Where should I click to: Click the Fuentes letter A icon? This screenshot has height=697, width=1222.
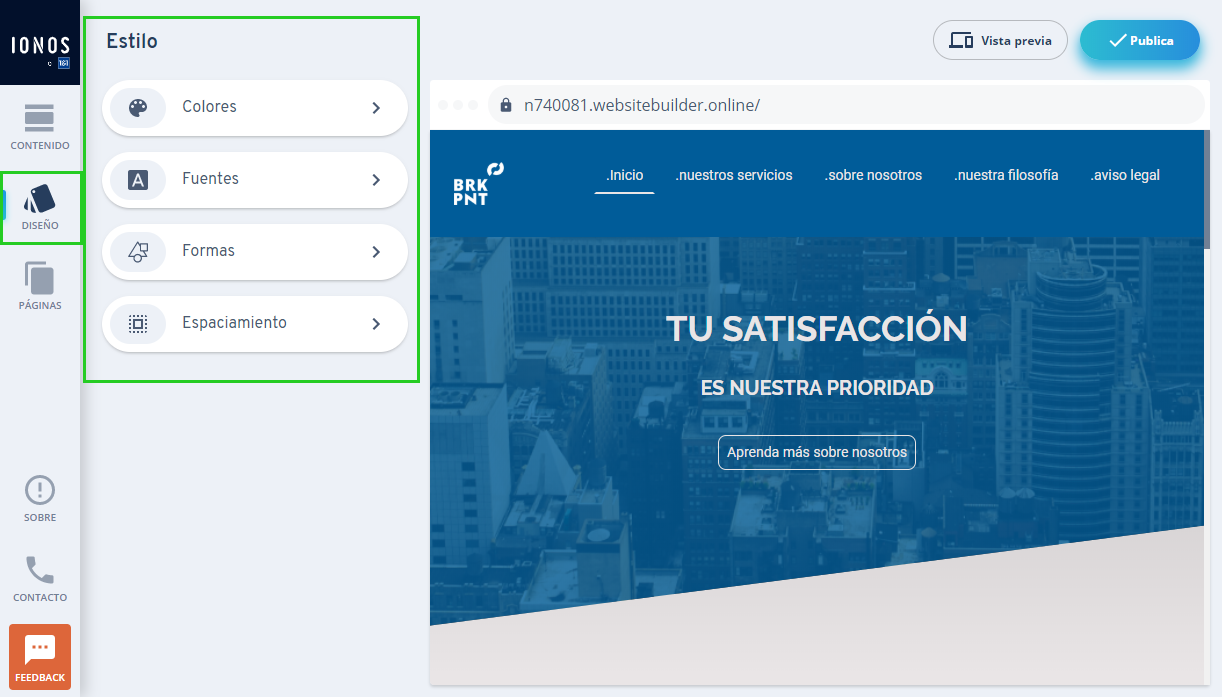pos(138,179)
